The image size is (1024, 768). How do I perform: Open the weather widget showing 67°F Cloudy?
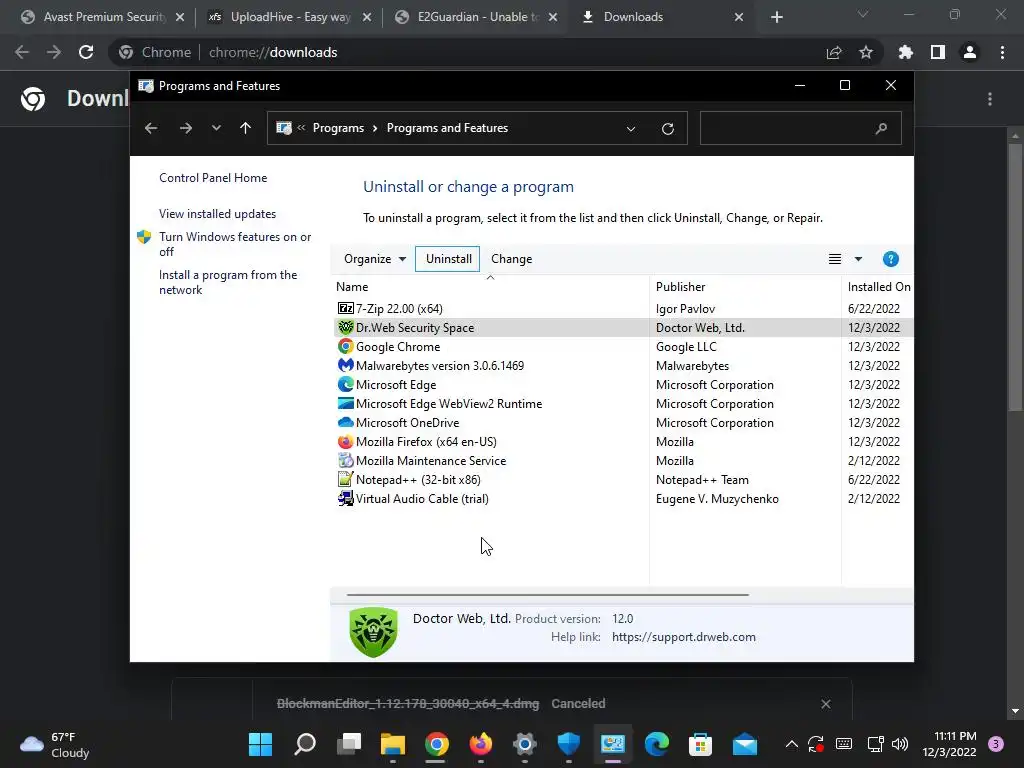tap(55, 744)
